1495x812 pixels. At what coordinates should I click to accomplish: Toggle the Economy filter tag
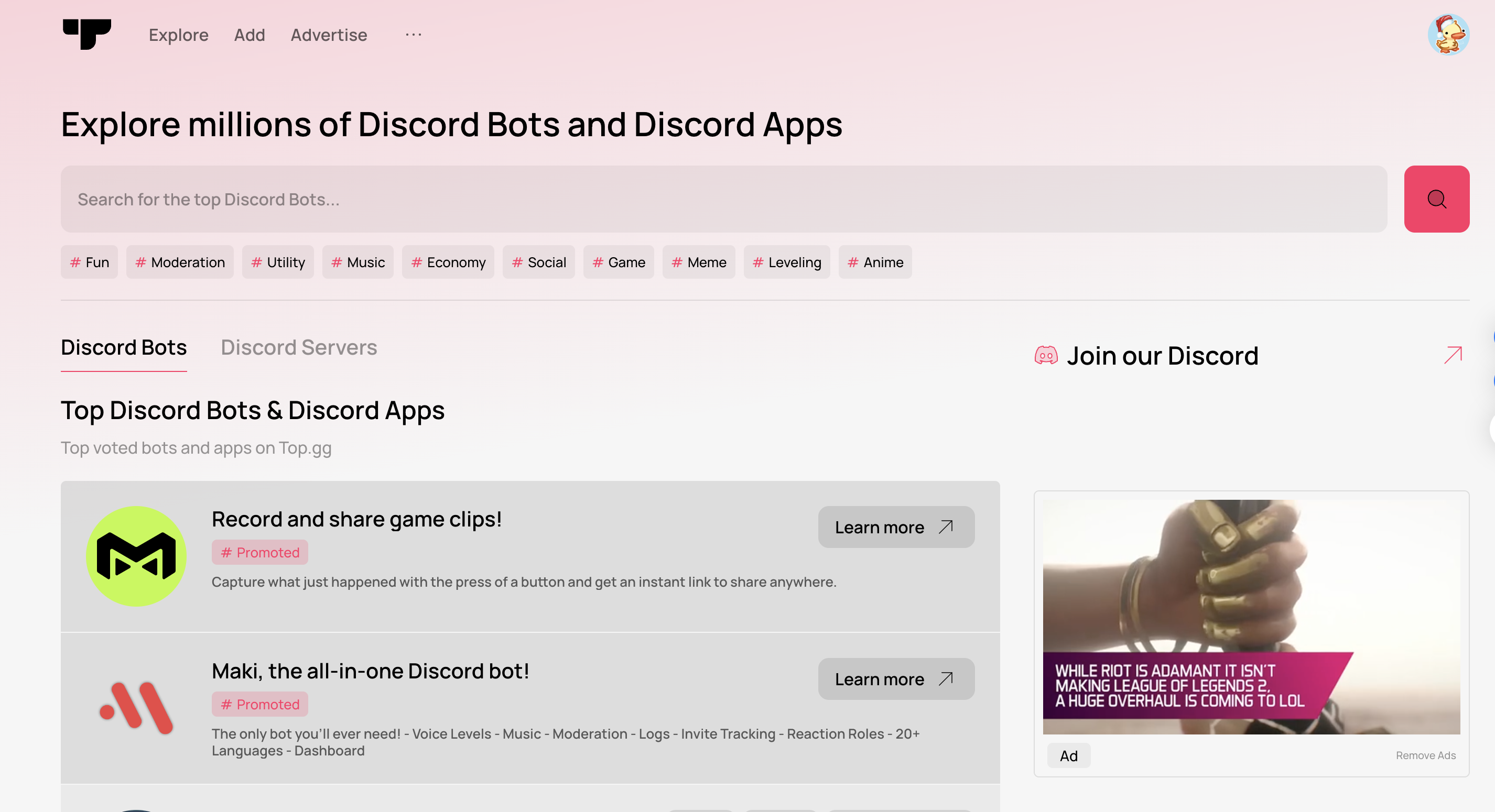448,262
